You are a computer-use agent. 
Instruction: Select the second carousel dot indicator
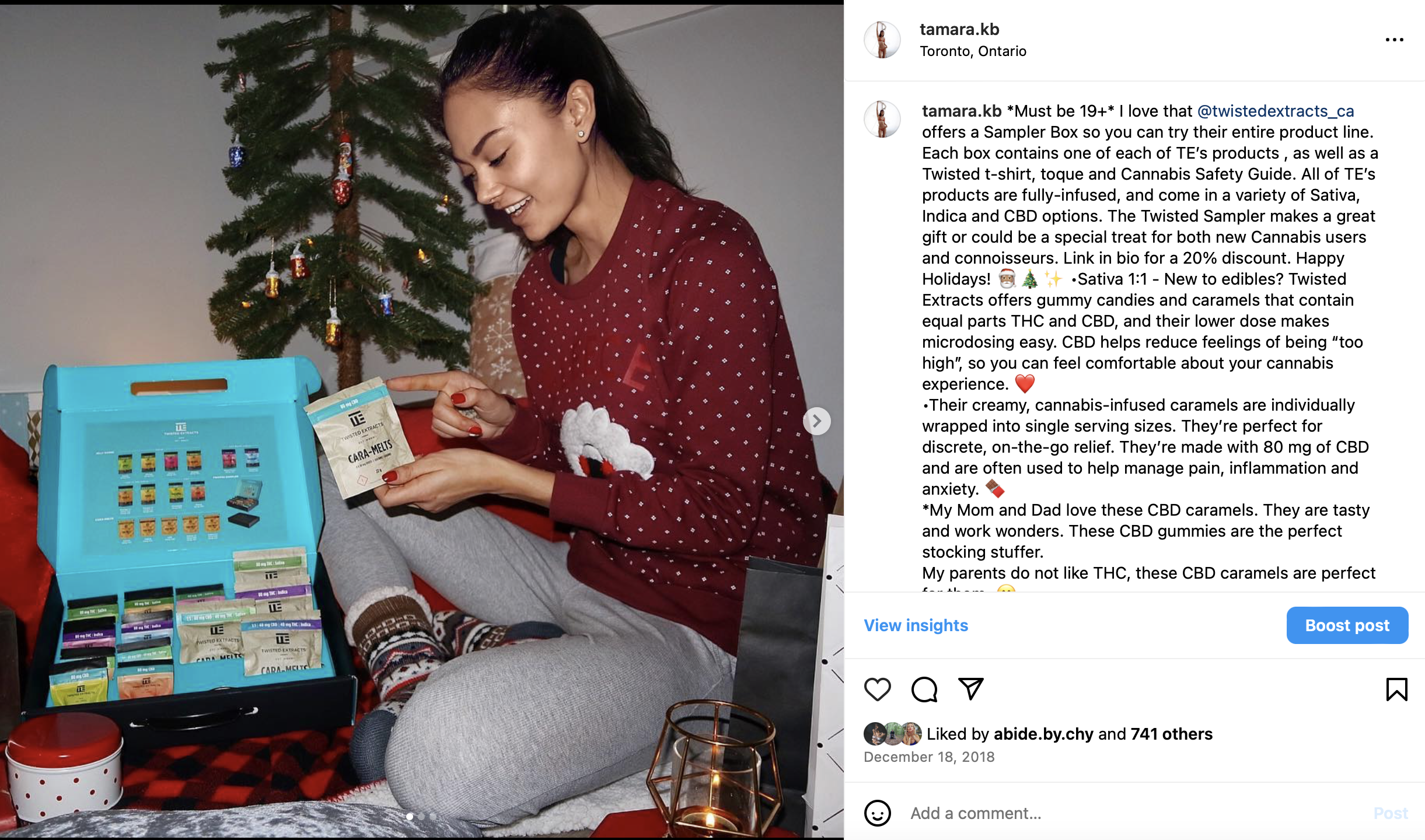click(x=421, y=817)
